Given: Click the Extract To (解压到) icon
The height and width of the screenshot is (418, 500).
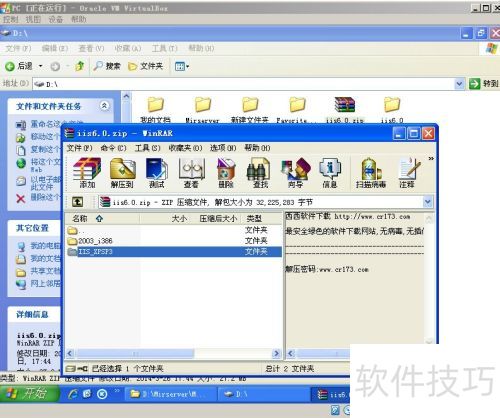Looking at the screenshot, I should (x=122, y=173).
